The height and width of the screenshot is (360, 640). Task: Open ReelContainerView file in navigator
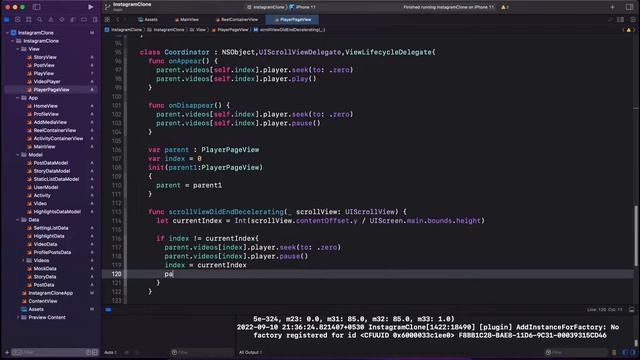(x=54, y=131)
